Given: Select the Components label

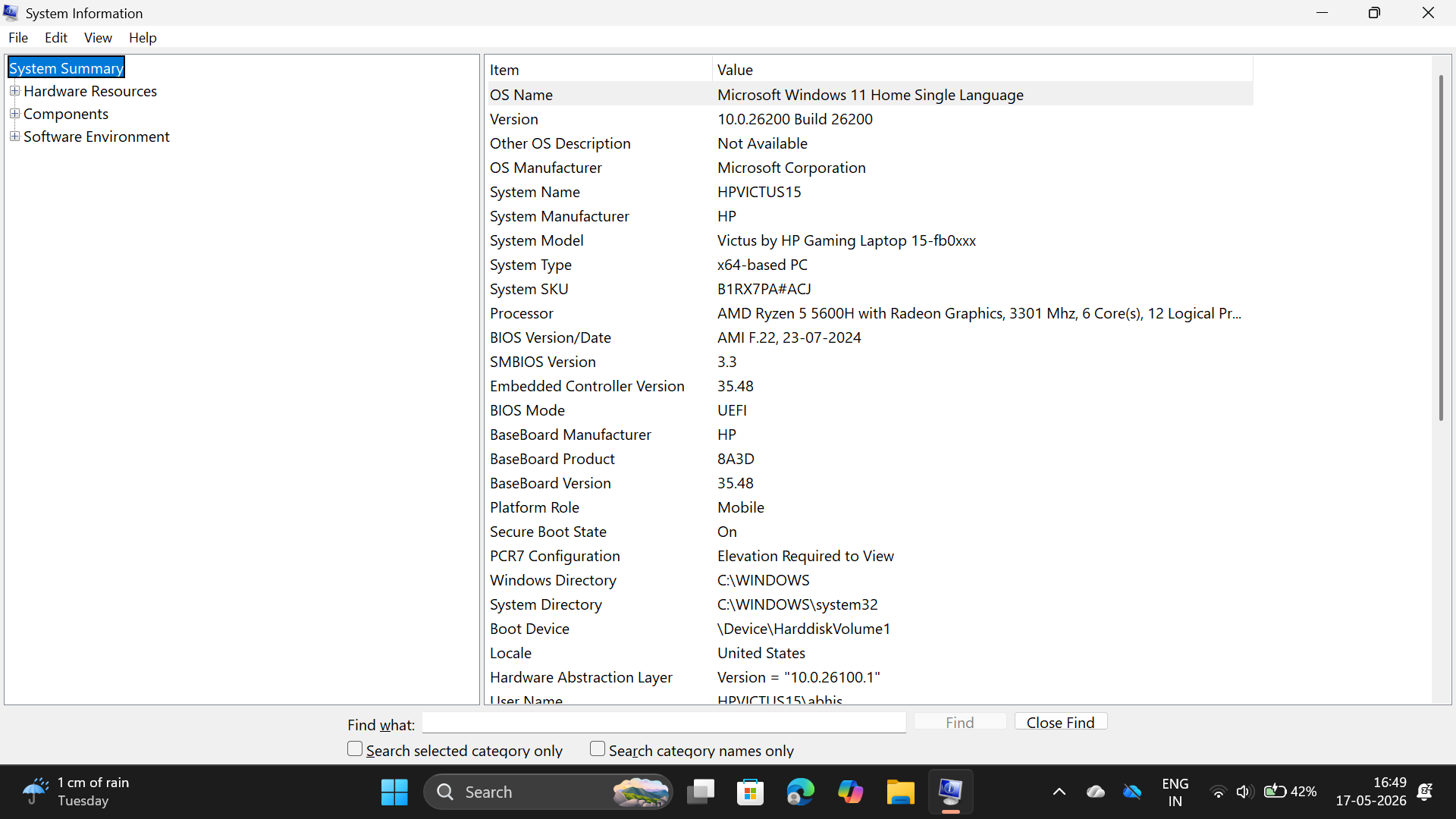Looking at the screenshot, I should coord(66,114).
